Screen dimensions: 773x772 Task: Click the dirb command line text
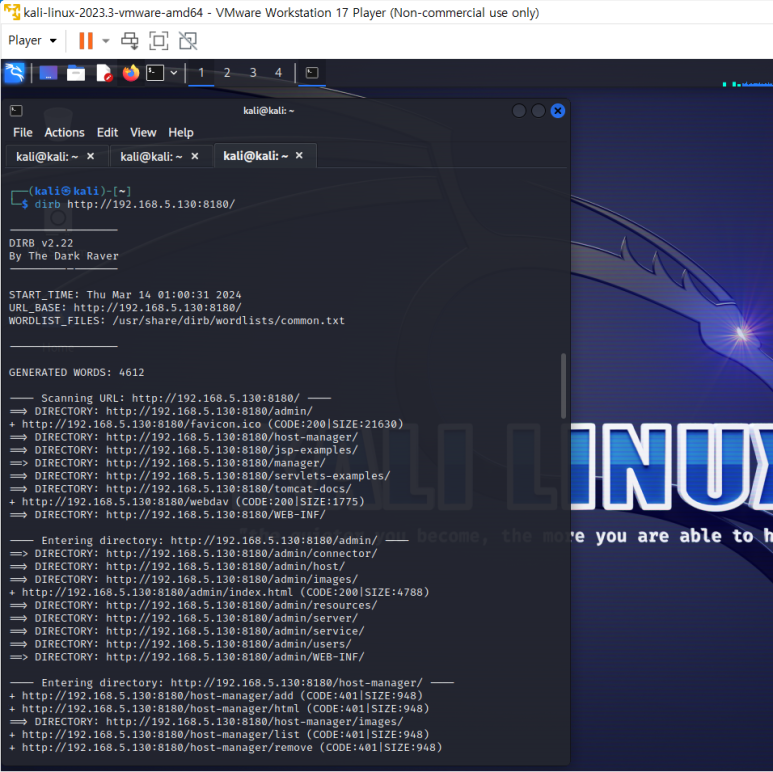(135, 204)
